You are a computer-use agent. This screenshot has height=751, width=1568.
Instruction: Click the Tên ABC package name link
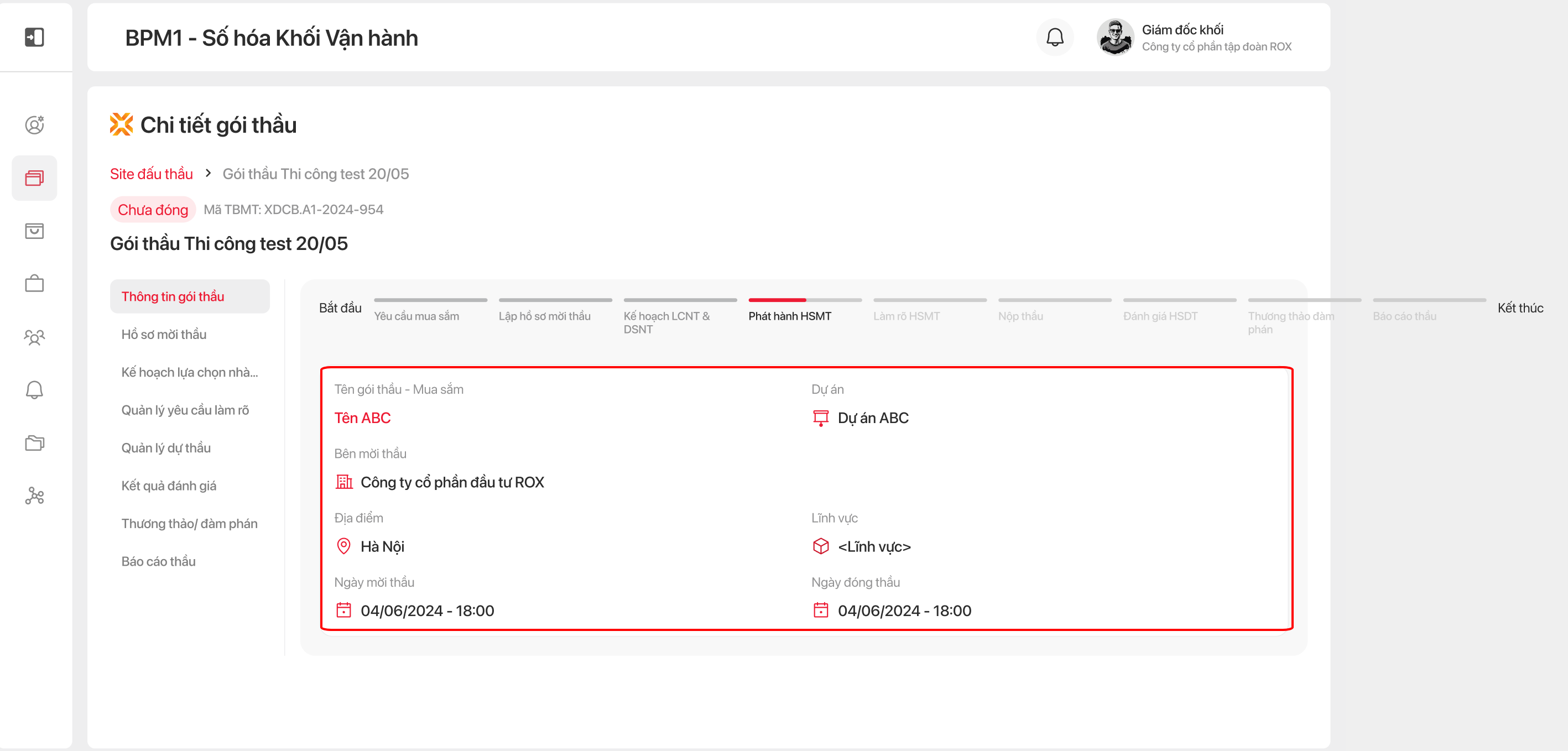pos(362,418)
